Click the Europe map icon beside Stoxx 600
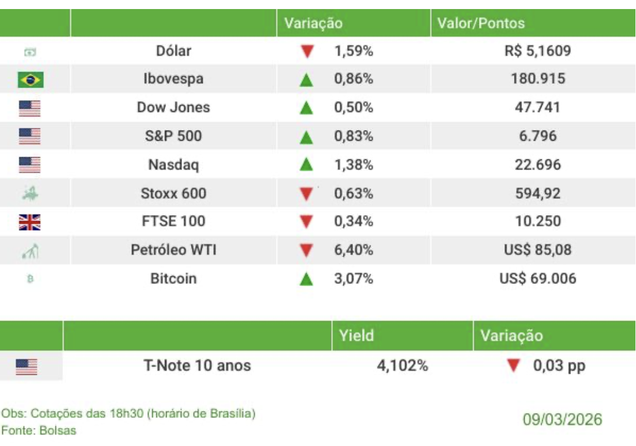This screenshot has width=636, height=446. (30, 193)
